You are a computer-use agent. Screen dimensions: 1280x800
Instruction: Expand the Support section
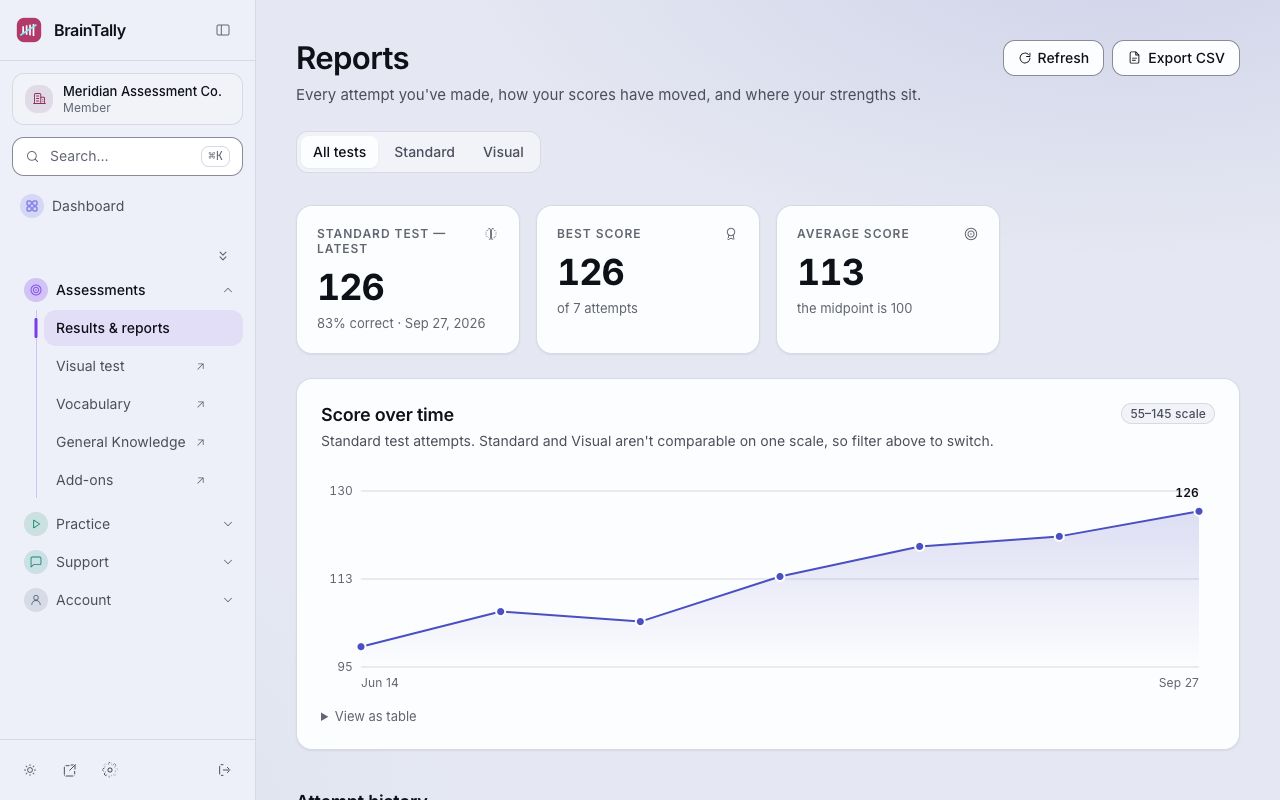point(228,562)
